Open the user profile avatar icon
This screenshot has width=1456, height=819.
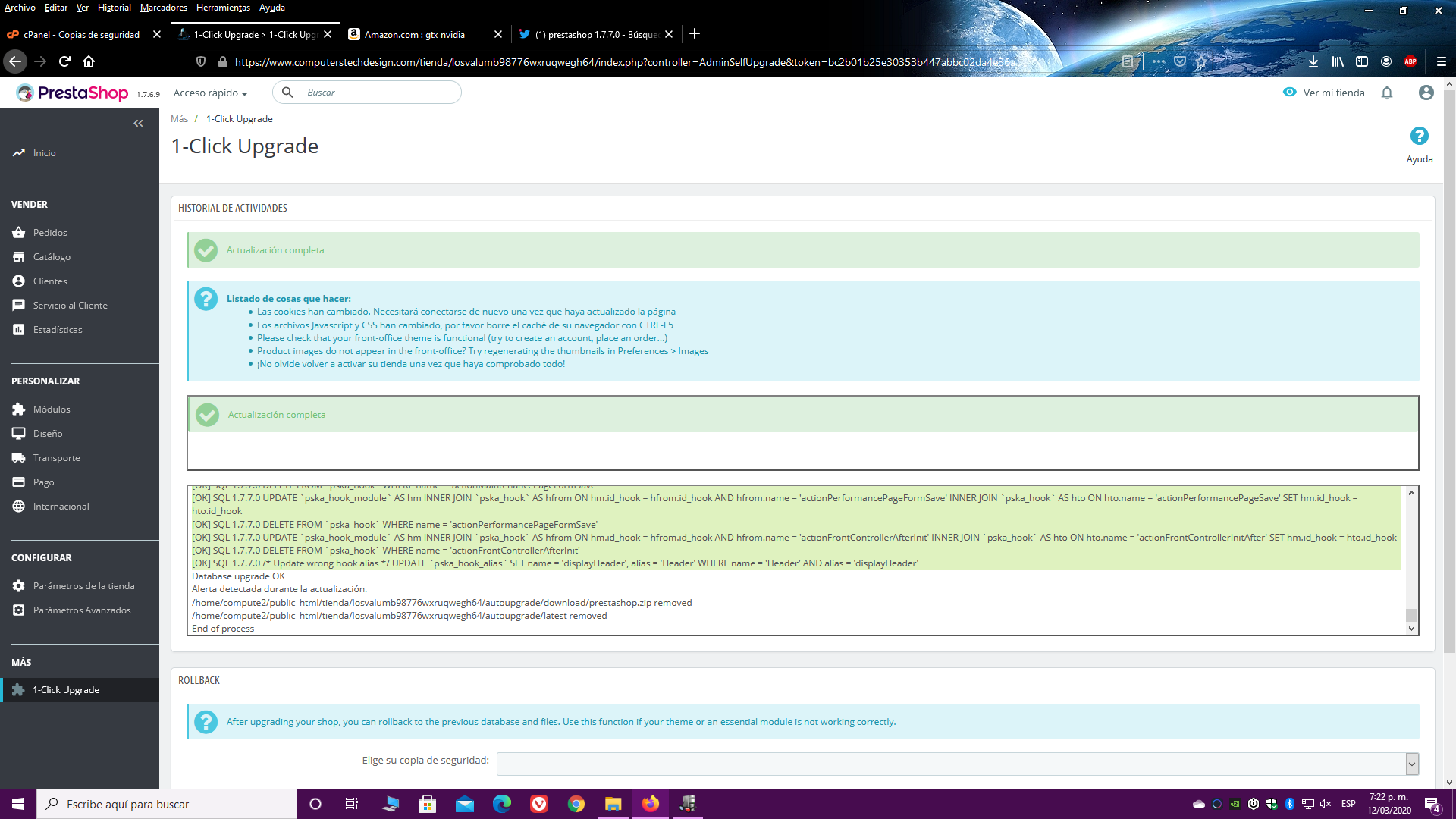pos(1426,93)
